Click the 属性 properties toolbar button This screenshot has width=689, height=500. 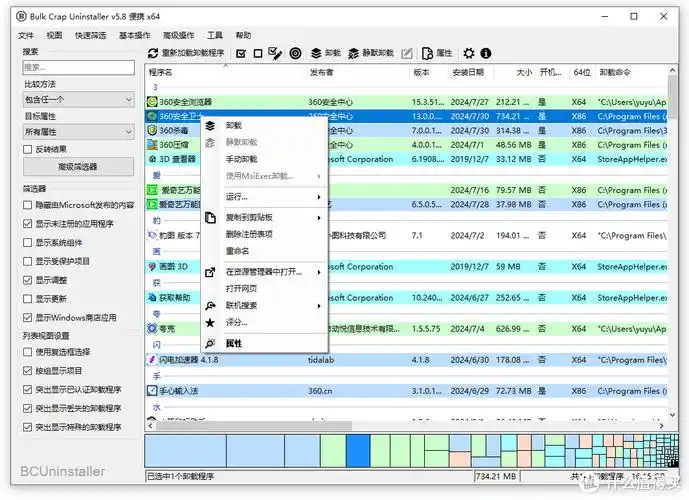click(437, 53)
